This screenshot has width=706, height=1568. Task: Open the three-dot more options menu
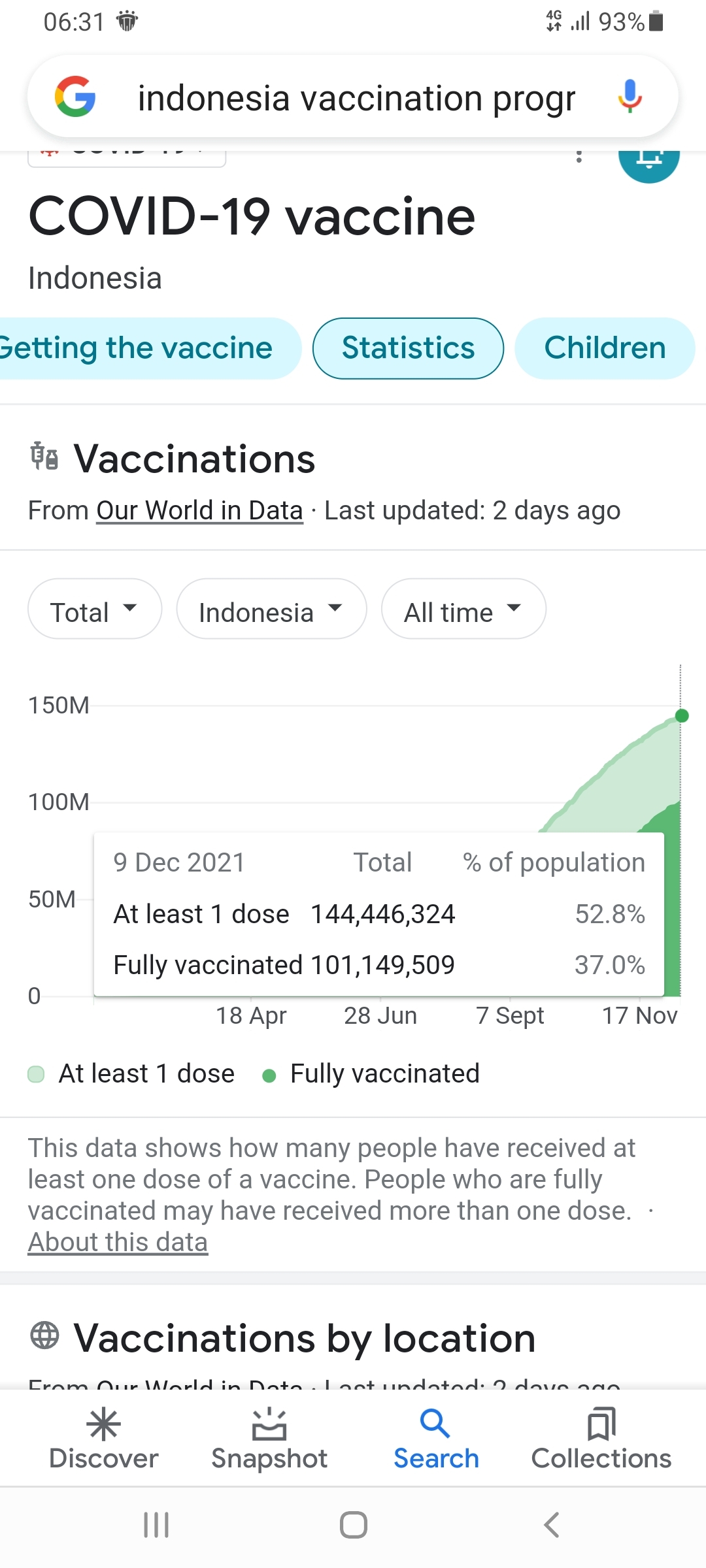(579, 156)
